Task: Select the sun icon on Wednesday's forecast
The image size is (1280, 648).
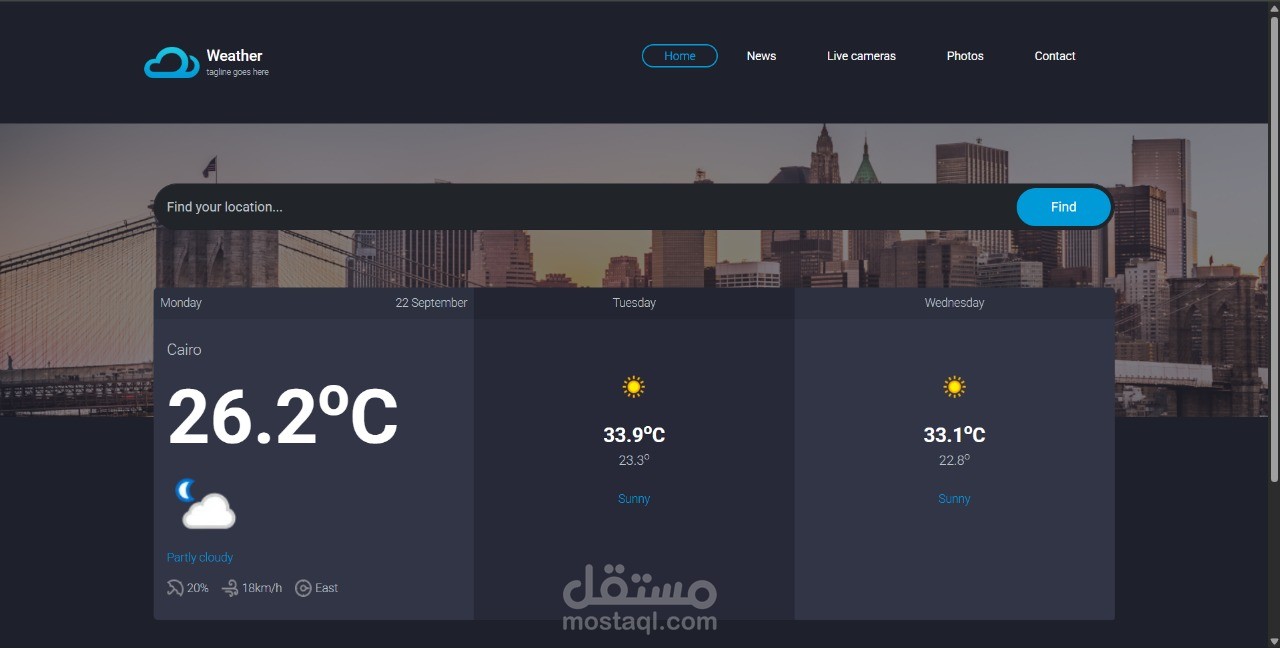Action: click(x=953, y=386)
